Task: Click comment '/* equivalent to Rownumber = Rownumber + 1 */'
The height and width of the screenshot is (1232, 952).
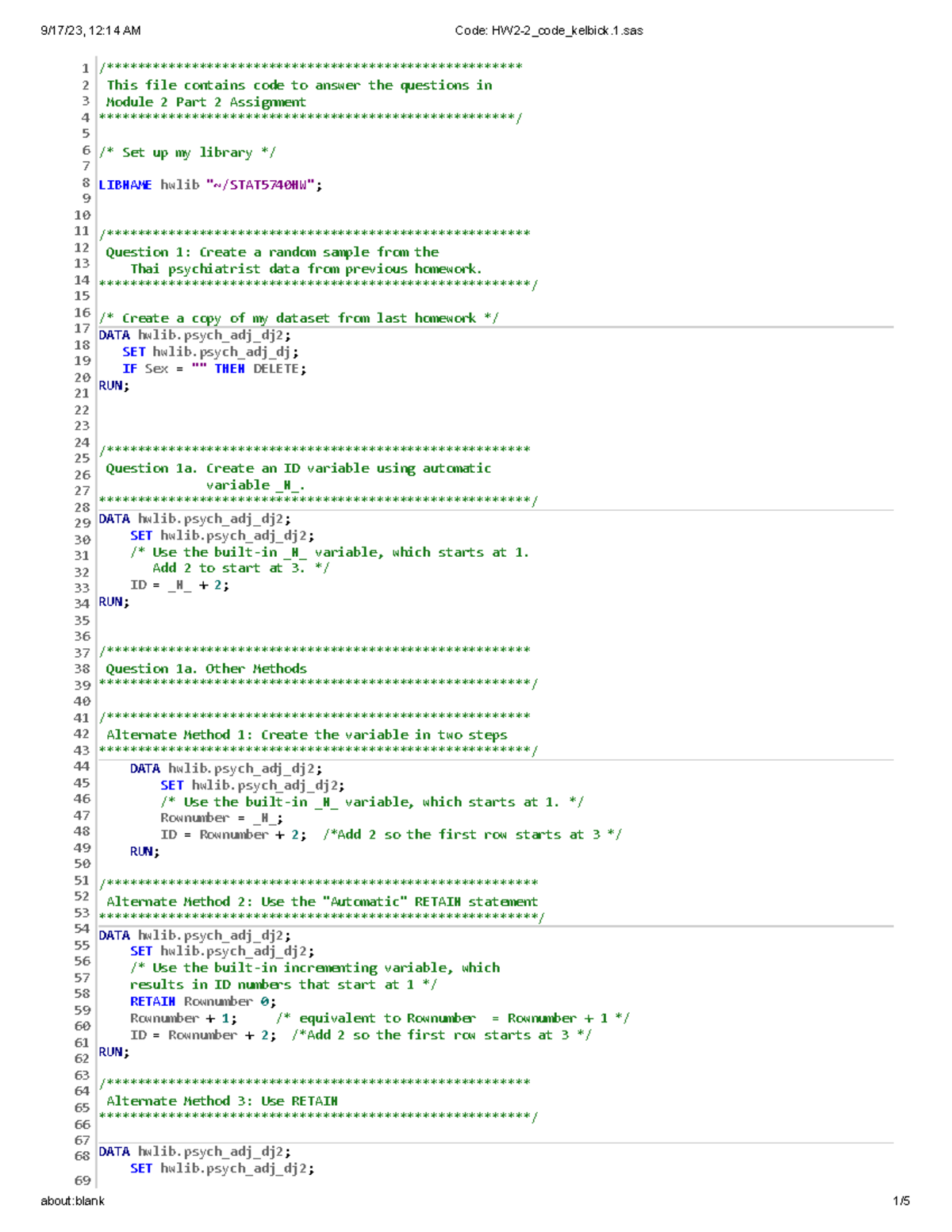Action: [x=453, y=1018]
